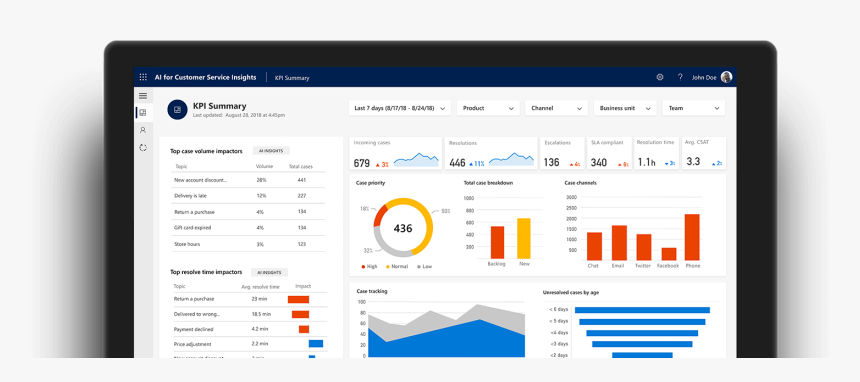Click the '< 5 days' unresolved cases bar
Screen dimensions: 860x382
coord(642,322)
